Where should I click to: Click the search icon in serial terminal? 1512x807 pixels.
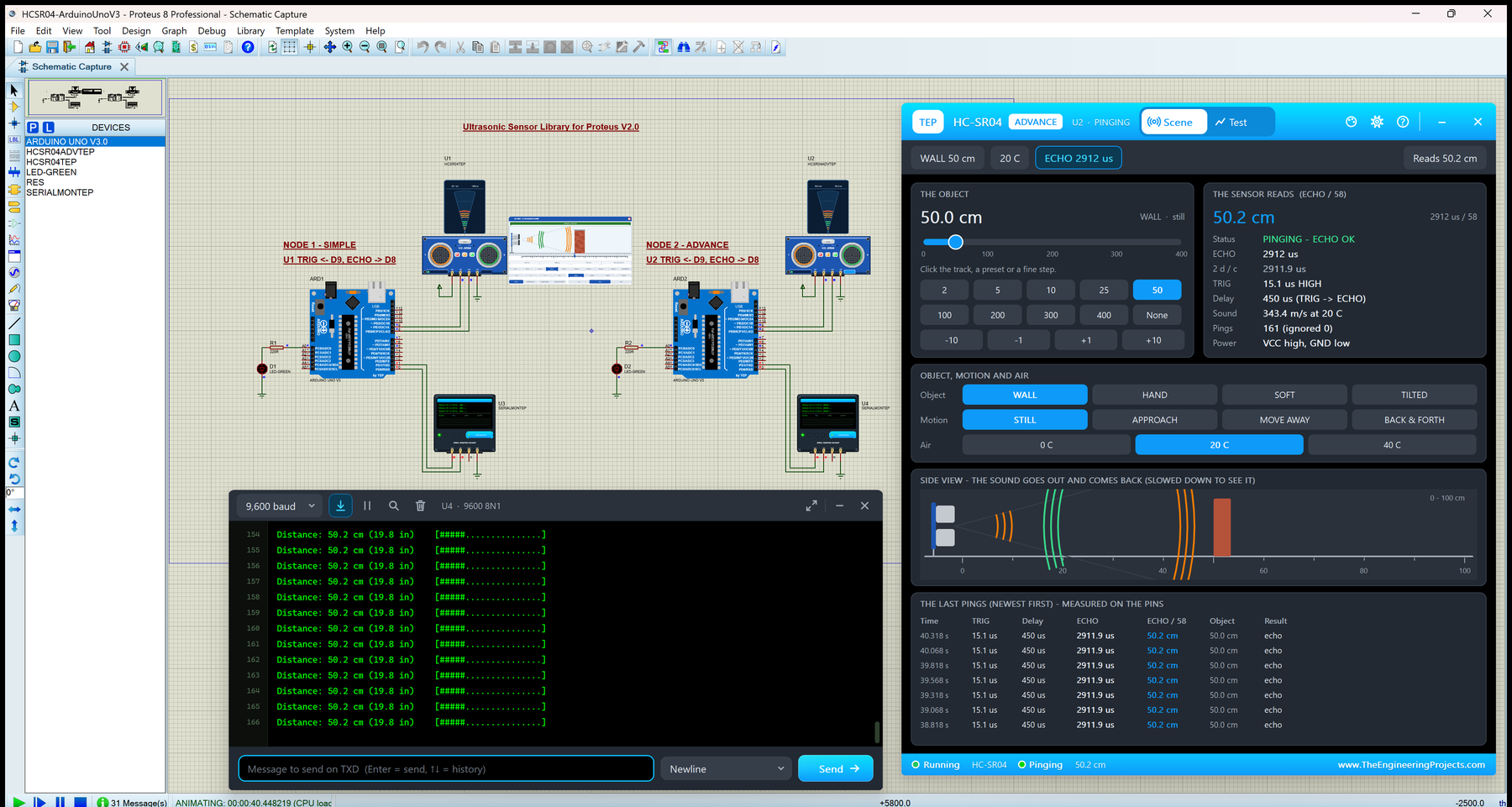(x=394, y=506)
